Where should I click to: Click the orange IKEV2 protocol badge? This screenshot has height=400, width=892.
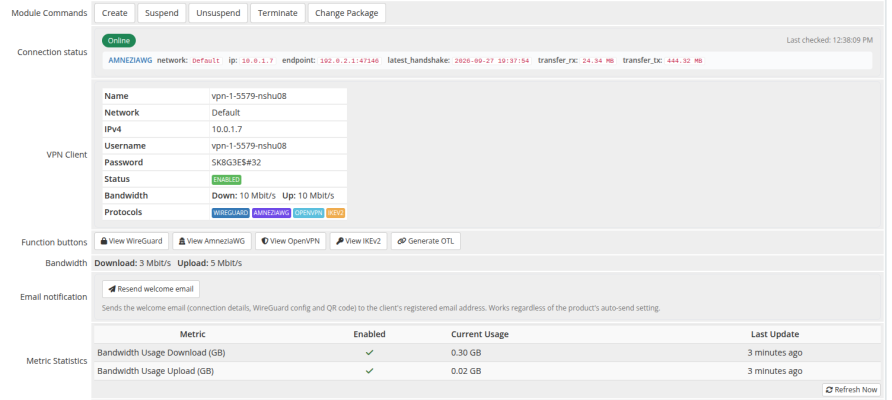click(x=336, y=213)
